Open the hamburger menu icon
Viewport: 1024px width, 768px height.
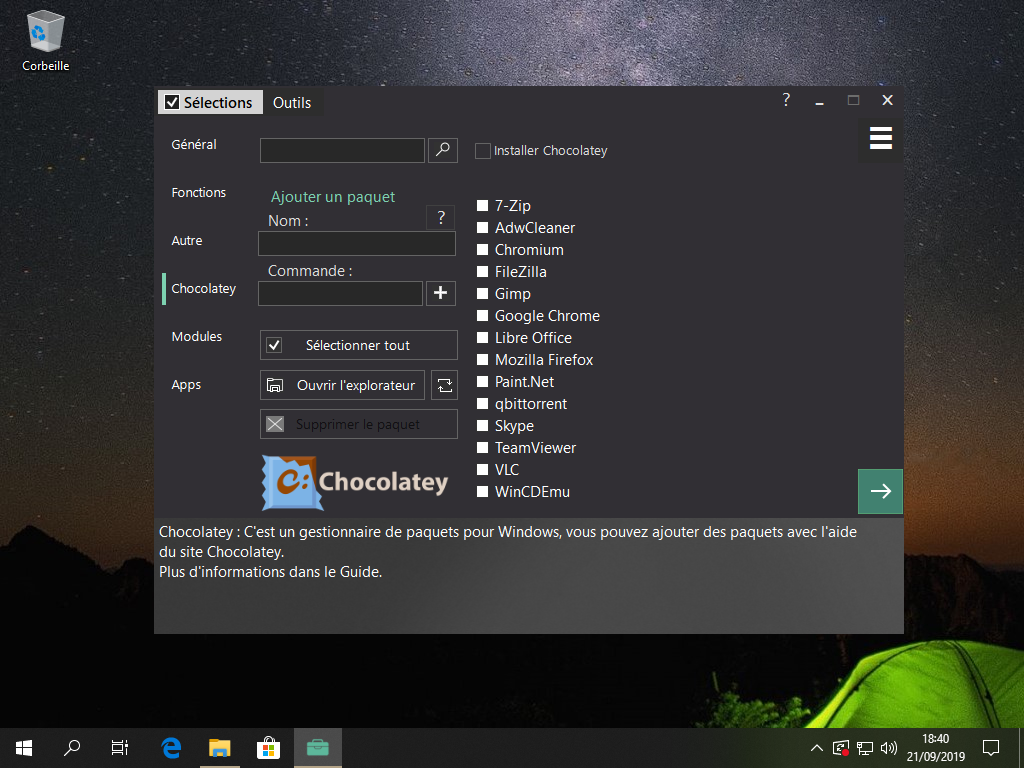click(880, 138)
